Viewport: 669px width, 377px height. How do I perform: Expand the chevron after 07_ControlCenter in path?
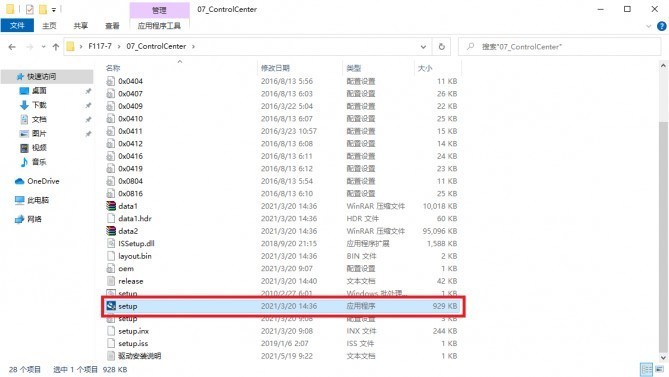tap(193, 46)
